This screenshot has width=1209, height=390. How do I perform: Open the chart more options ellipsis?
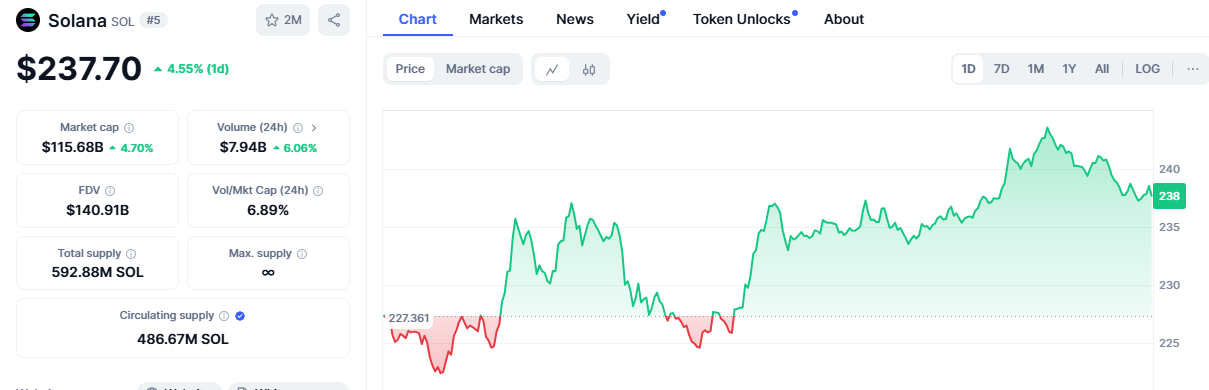1192,69
